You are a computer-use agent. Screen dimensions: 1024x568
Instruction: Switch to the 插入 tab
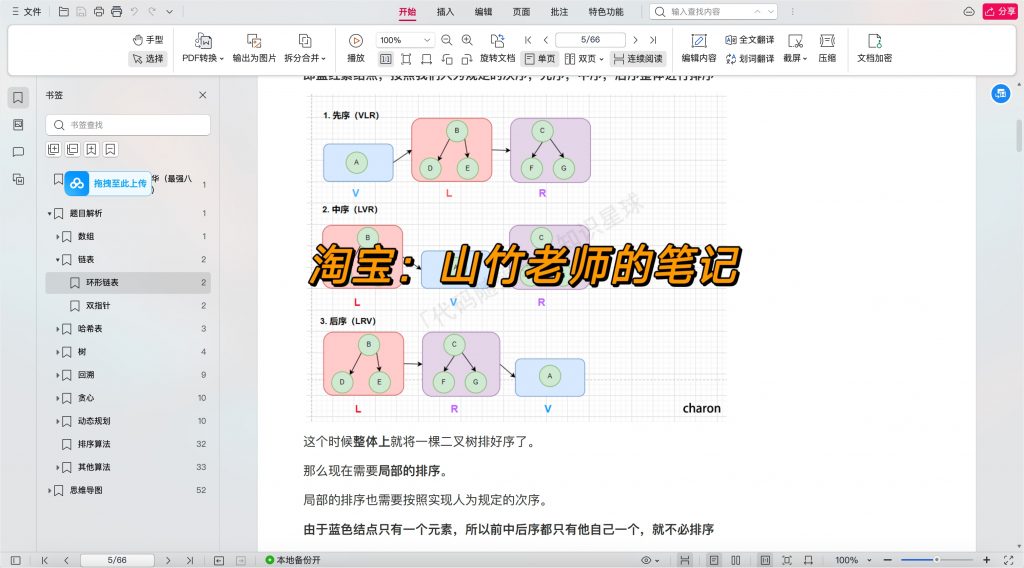(x=445, y=12)
